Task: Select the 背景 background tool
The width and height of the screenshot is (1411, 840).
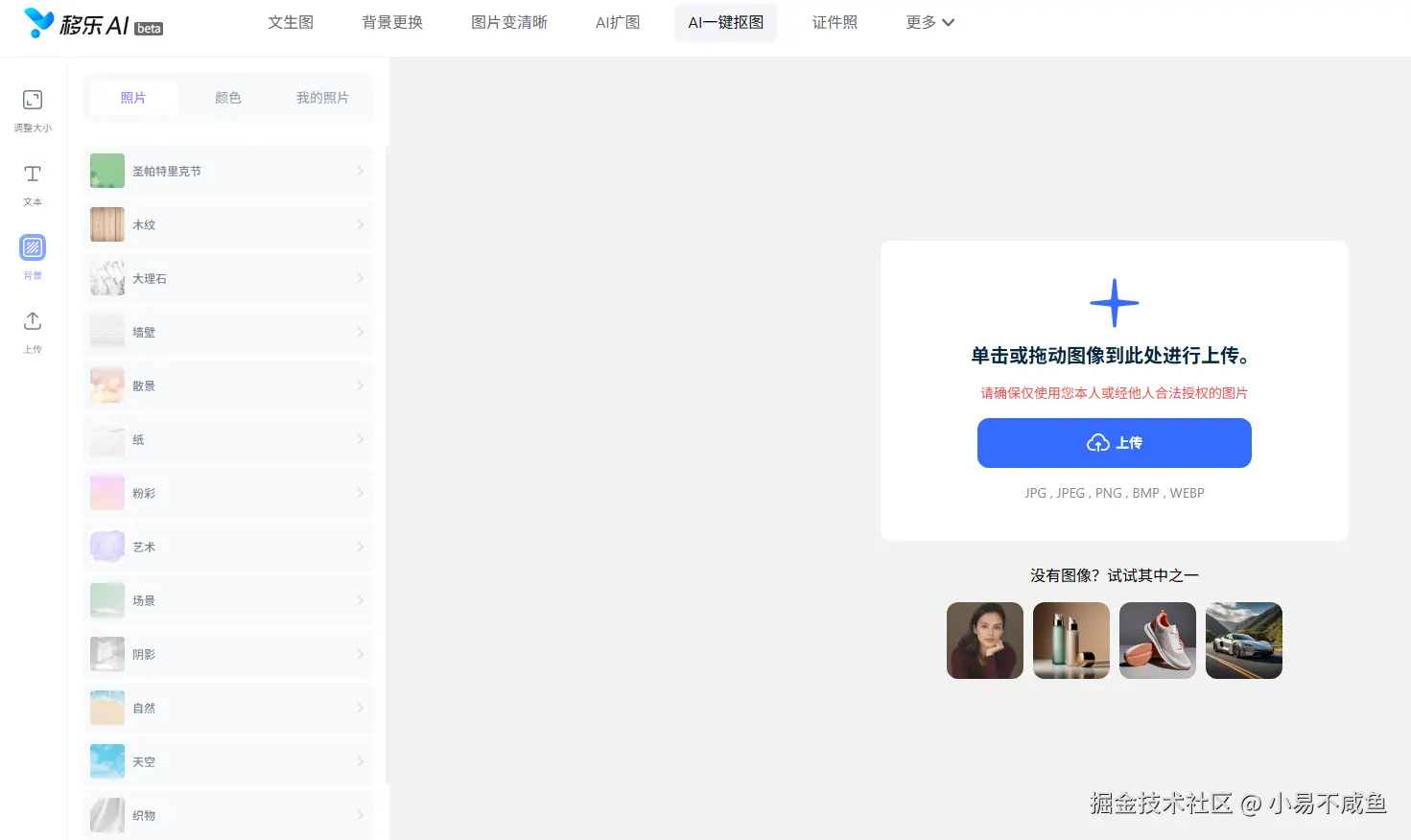Action: [33, 258]
